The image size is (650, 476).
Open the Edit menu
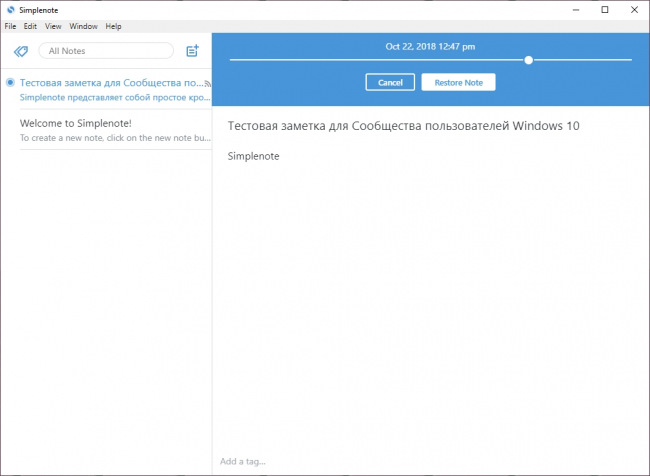[30, 26]
